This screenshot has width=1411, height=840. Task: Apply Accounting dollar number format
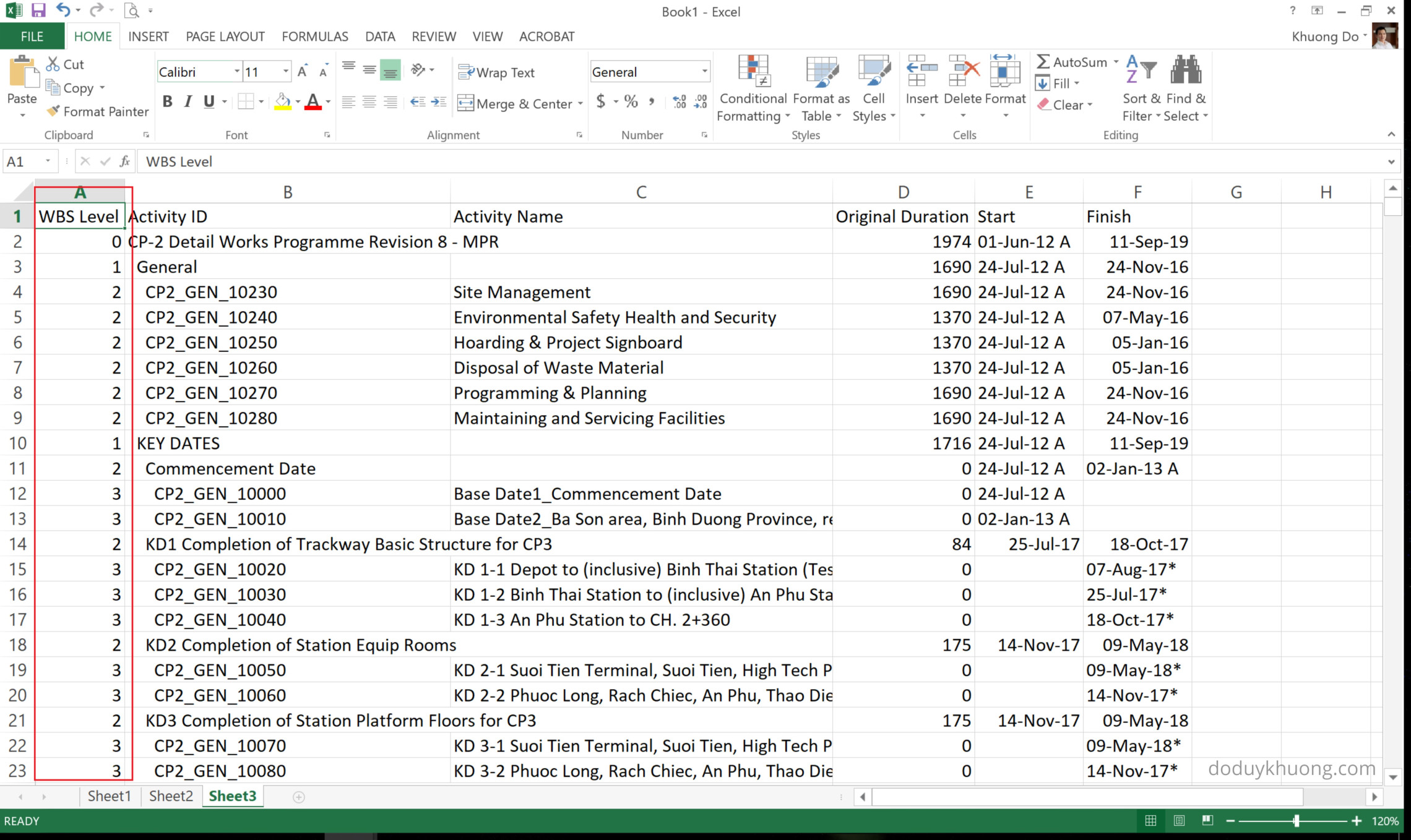[600, 101]
